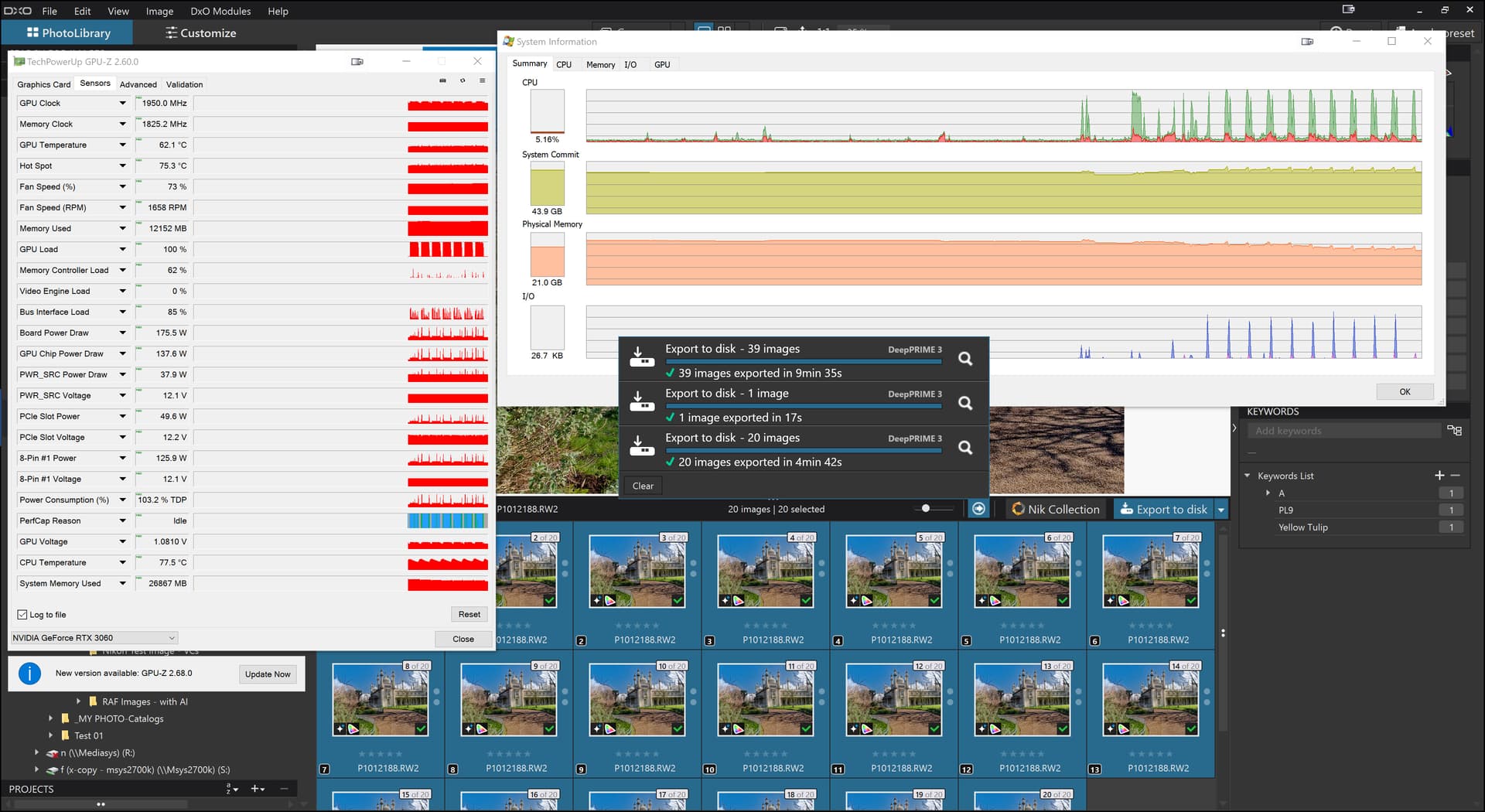The height and width of the screenshot is (812, 1485).
Task: Adjust the thumbnail size slider
Action: click(926, 509)
